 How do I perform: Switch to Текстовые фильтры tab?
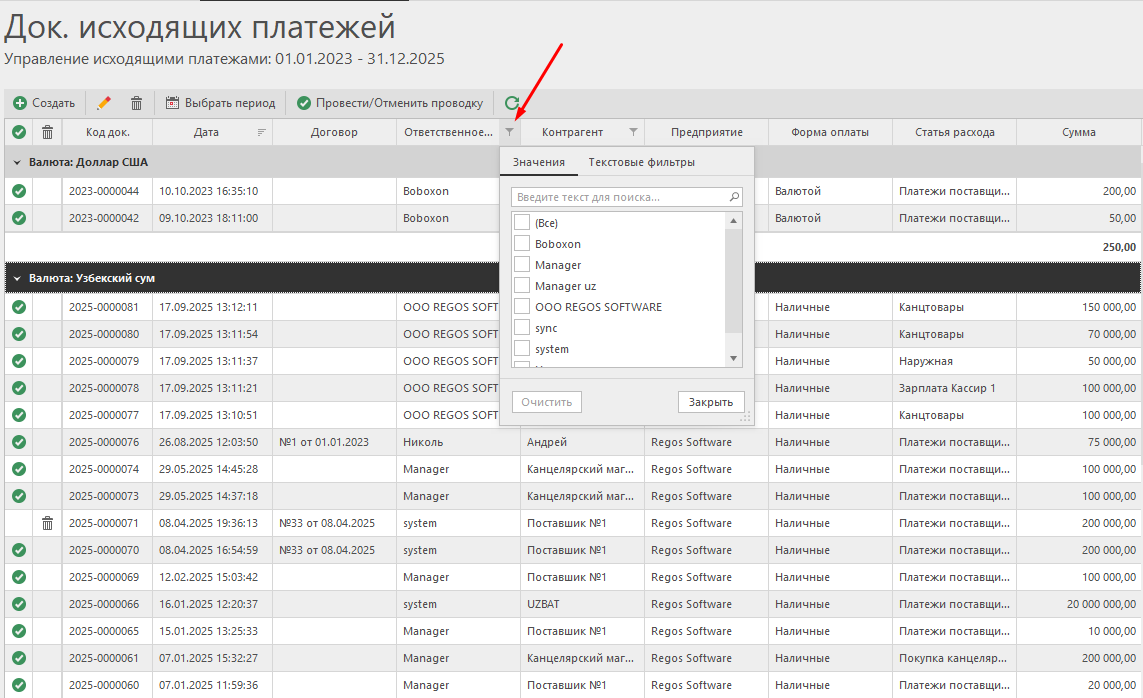point(641,162)
